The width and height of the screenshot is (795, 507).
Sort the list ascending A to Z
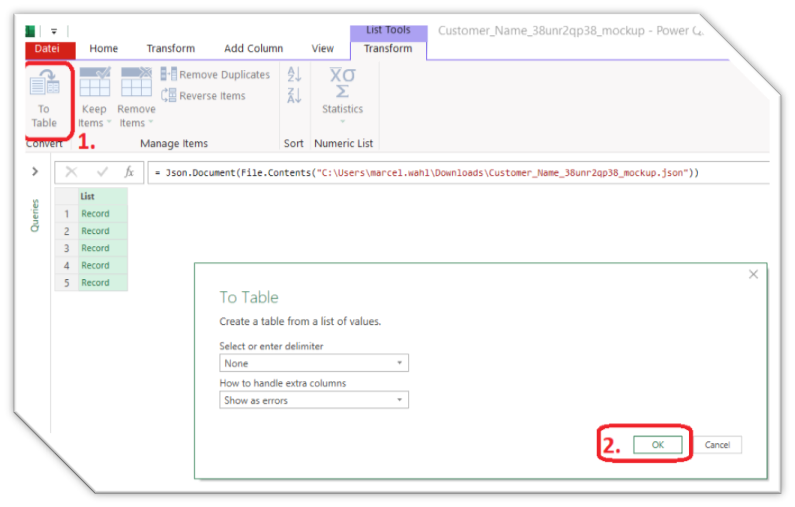294,75
